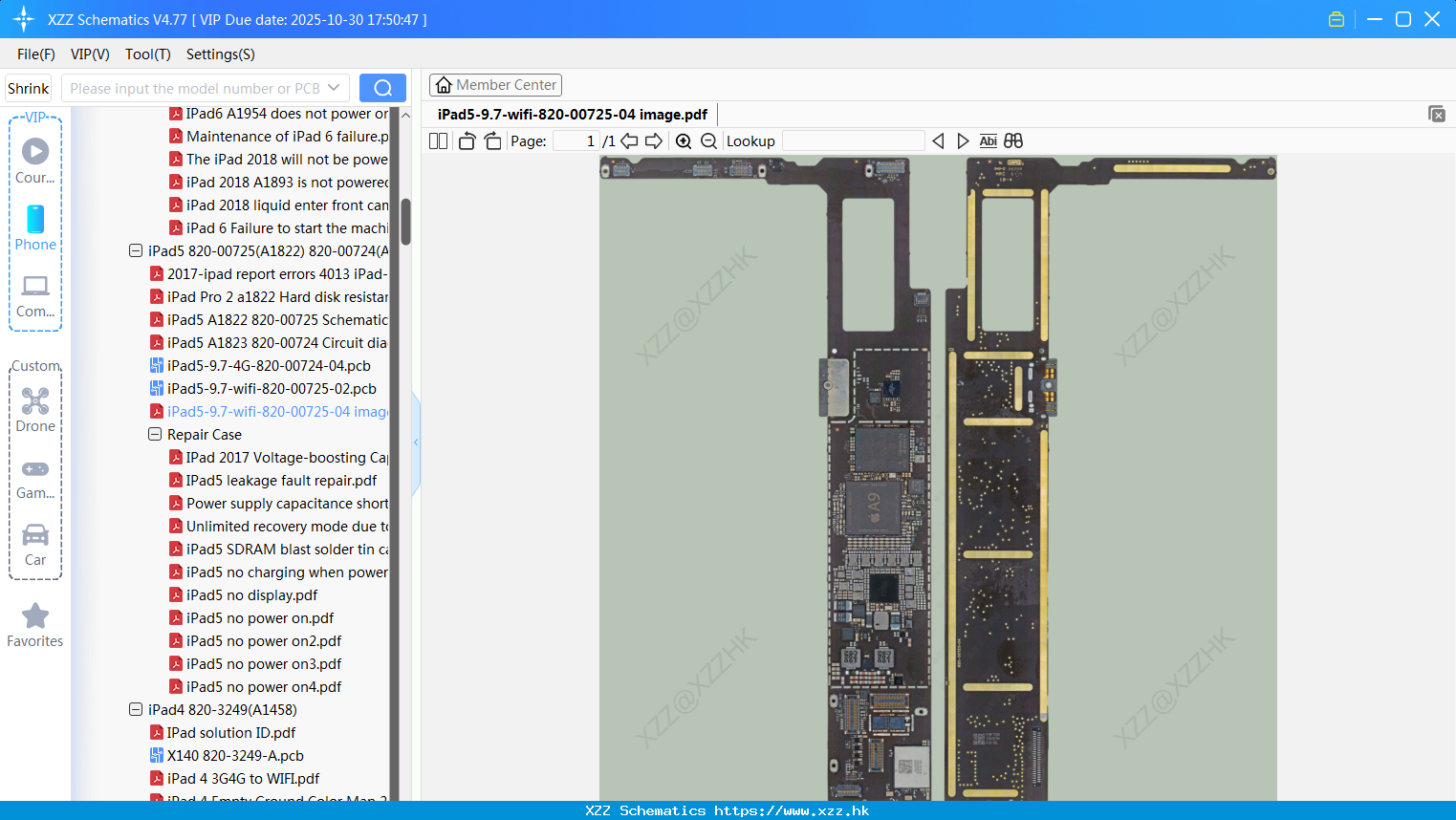Open Member Center
1456x820 pixels.
(495, 85)
